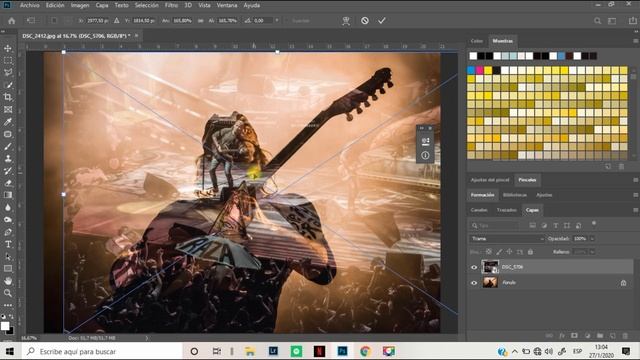Select the Eyedropper tool
Image resolution: width=640 pixels, height=360 pixels.
click(8, 122)
